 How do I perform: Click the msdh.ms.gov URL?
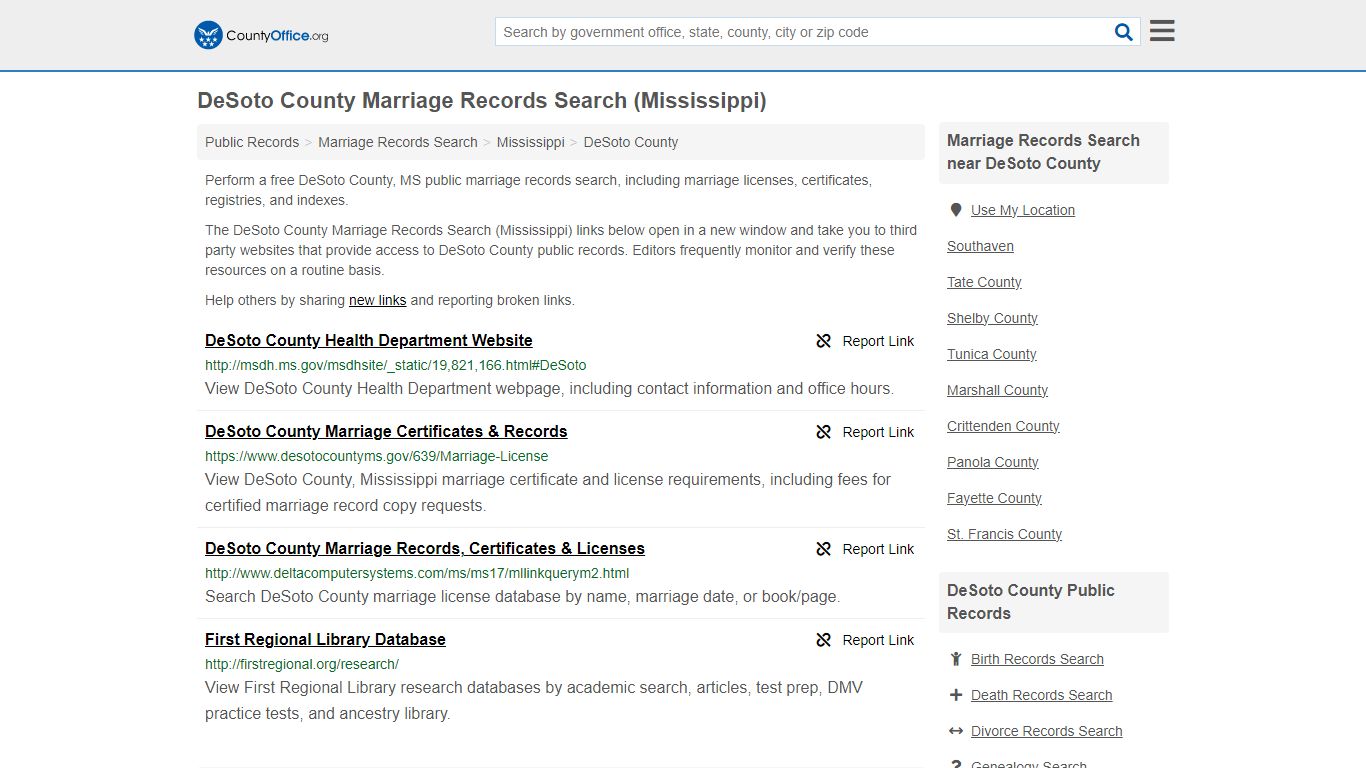[x=396, y=365]
